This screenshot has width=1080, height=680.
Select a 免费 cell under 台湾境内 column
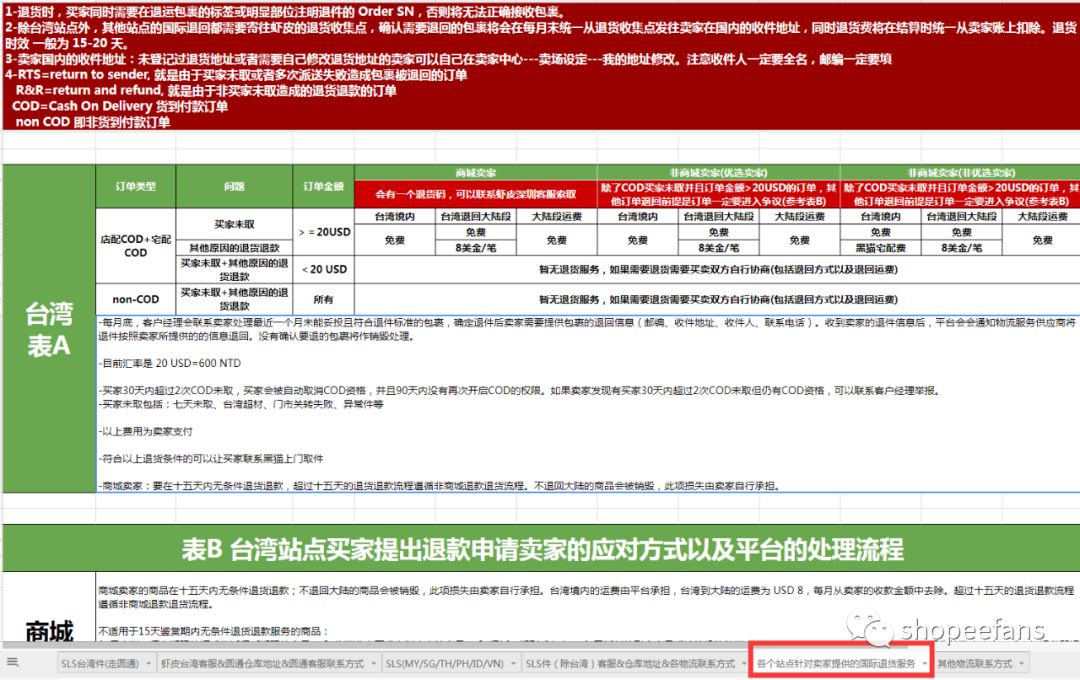(393, 240)
